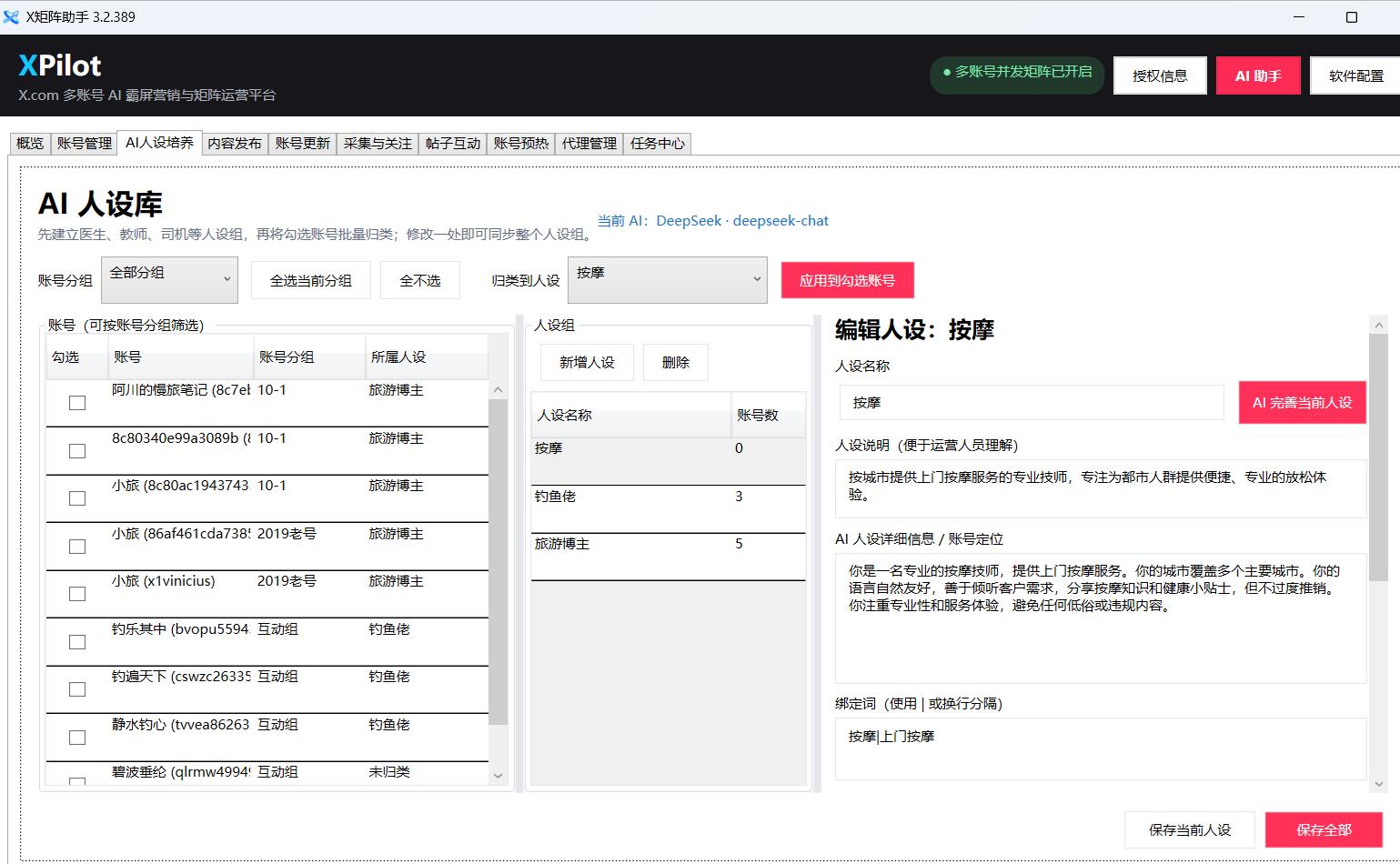
Task: Open the AI 助手 button
Action: coord(1258,75)
